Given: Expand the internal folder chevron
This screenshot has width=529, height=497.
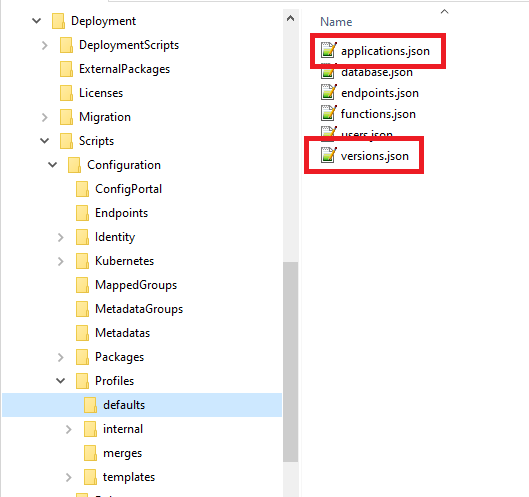Looking at the screenshot, I should click(68, 429).
